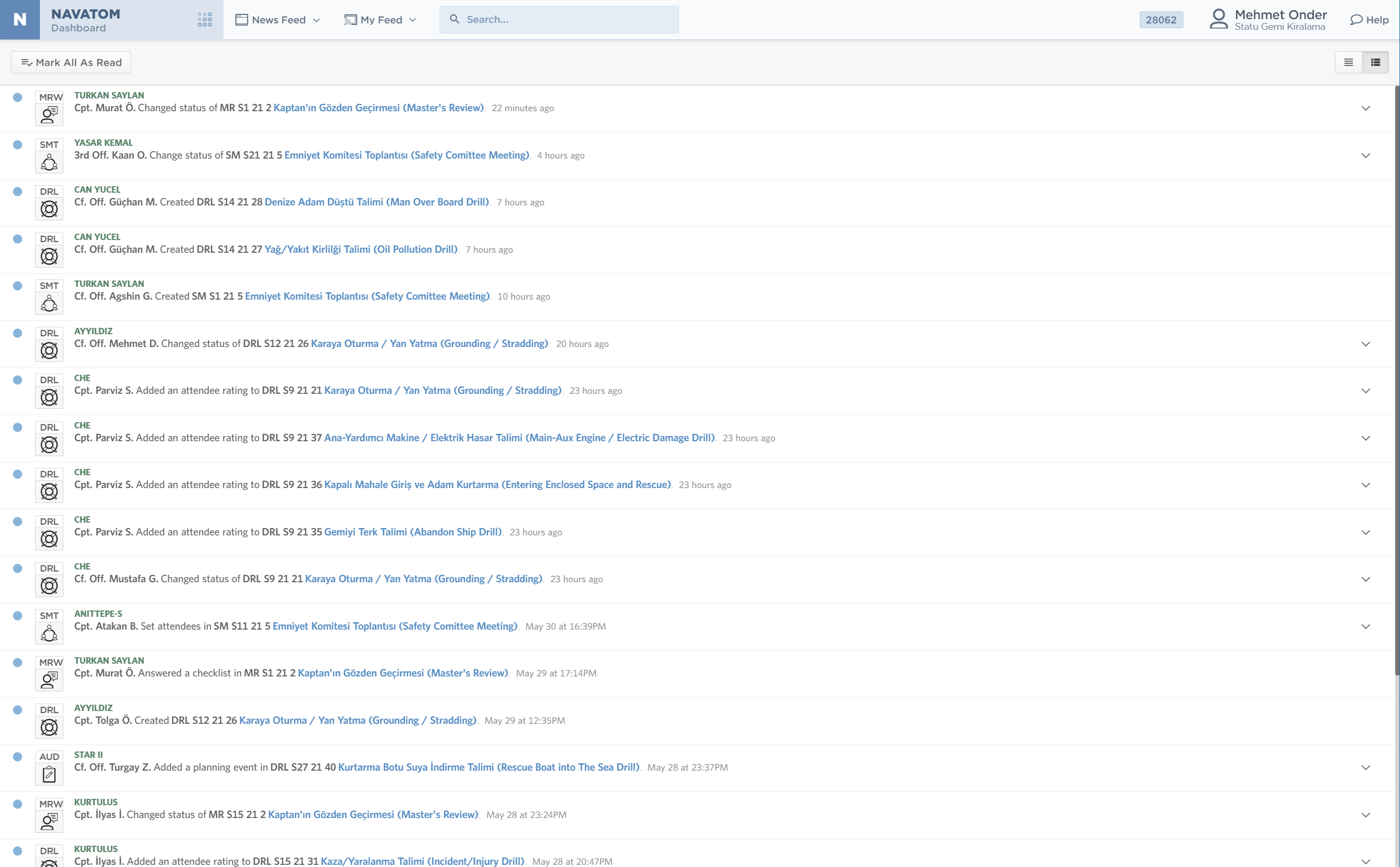Open the apps grid menu

tap(205, 19)
